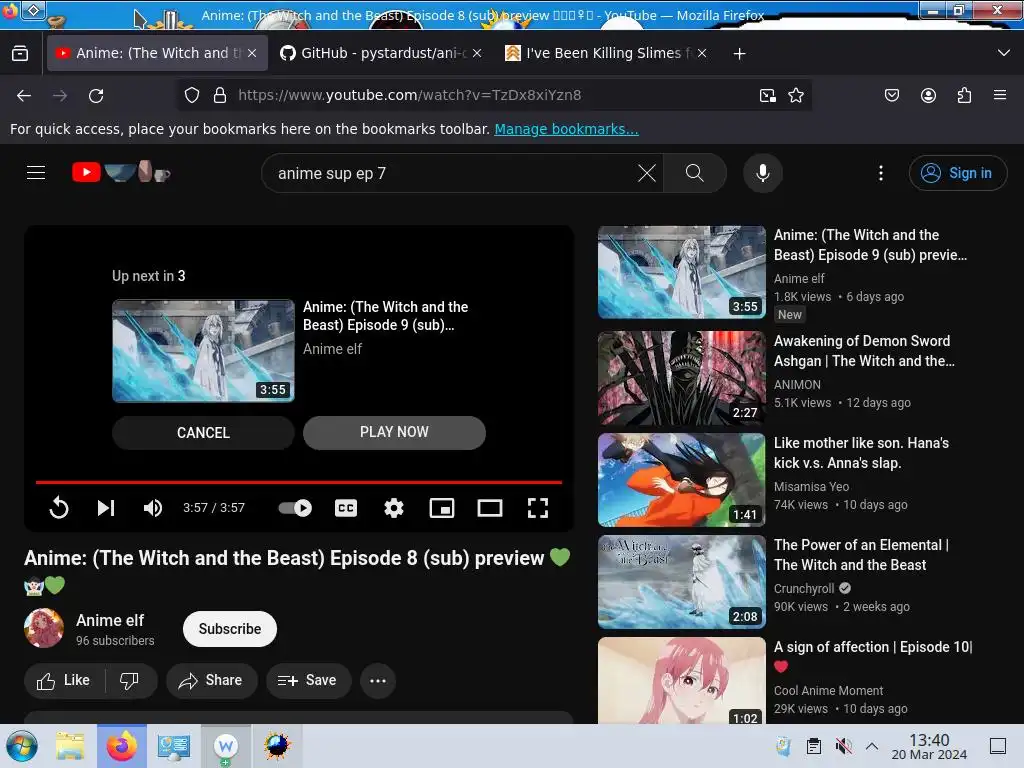Toggle theater mode view
This screenshot has height=768, width=1024.
pos(490,507)
